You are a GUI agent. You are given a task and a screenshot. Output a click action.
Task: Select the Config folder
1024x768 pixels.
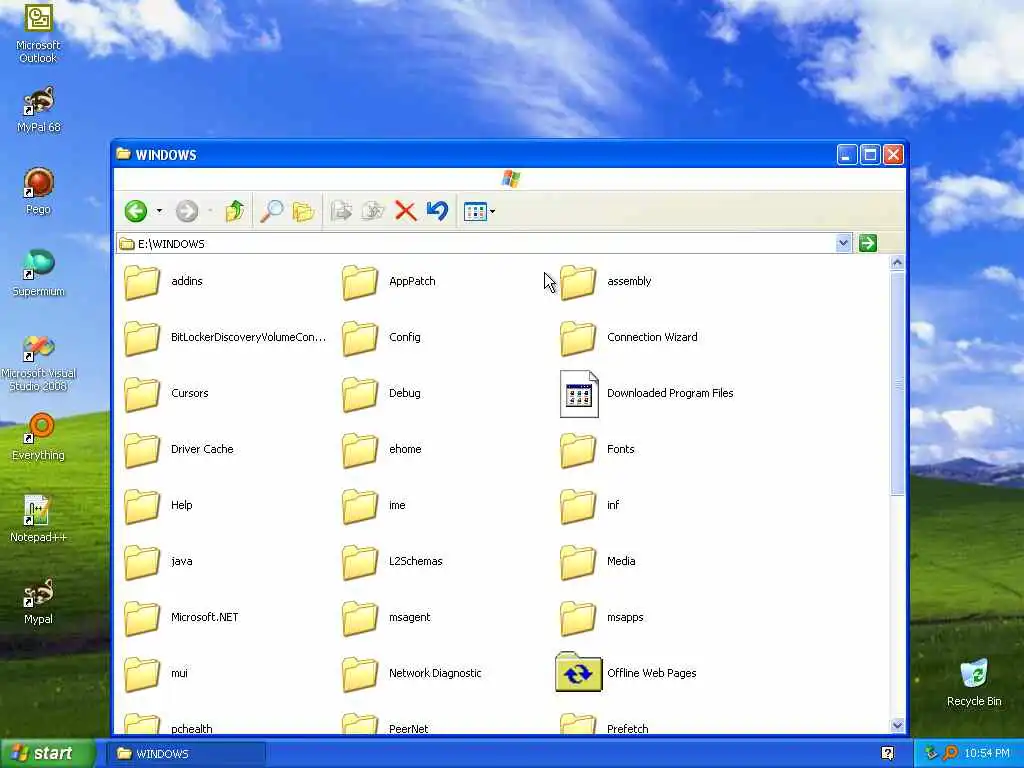(381, 338)
